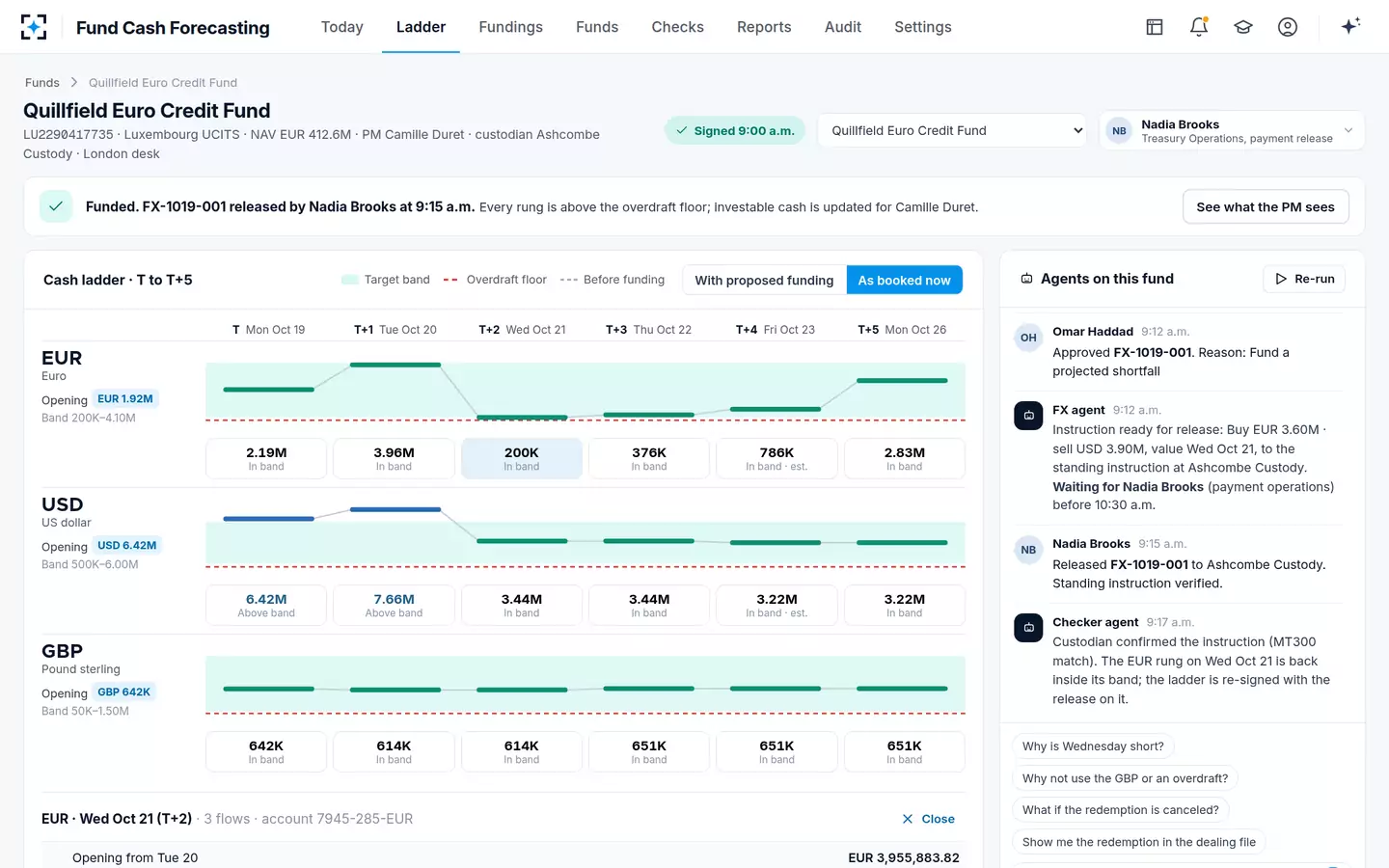Image resolution: width=1389 pixels, height=868 pixels.
Task: Click 'Show me the redemption in the dealing file'
Action: pyautogui.click(x=1139, y=842)
